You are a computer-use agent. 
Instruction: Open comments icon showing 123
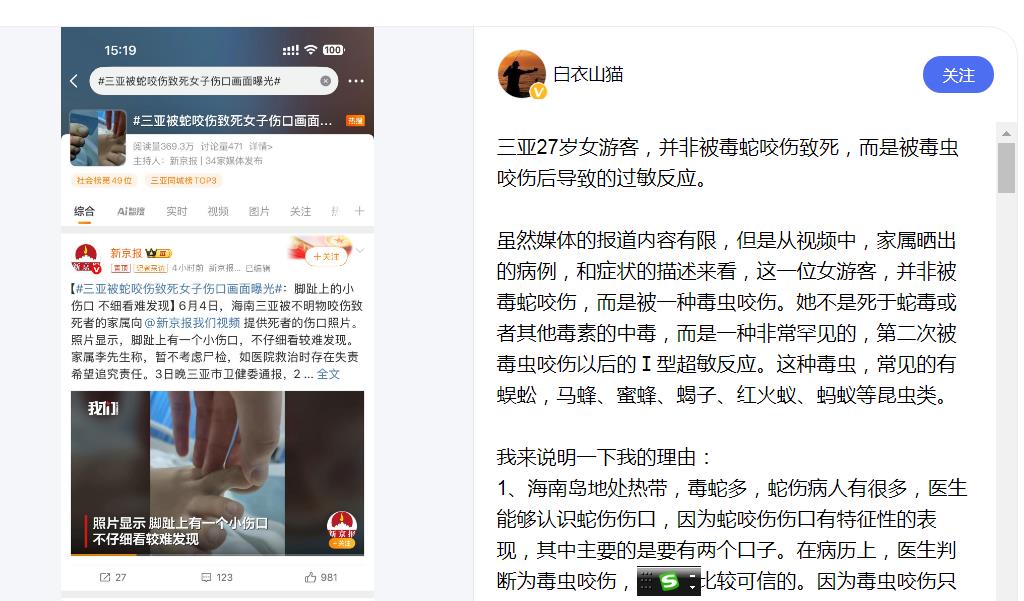pos(217,577)
